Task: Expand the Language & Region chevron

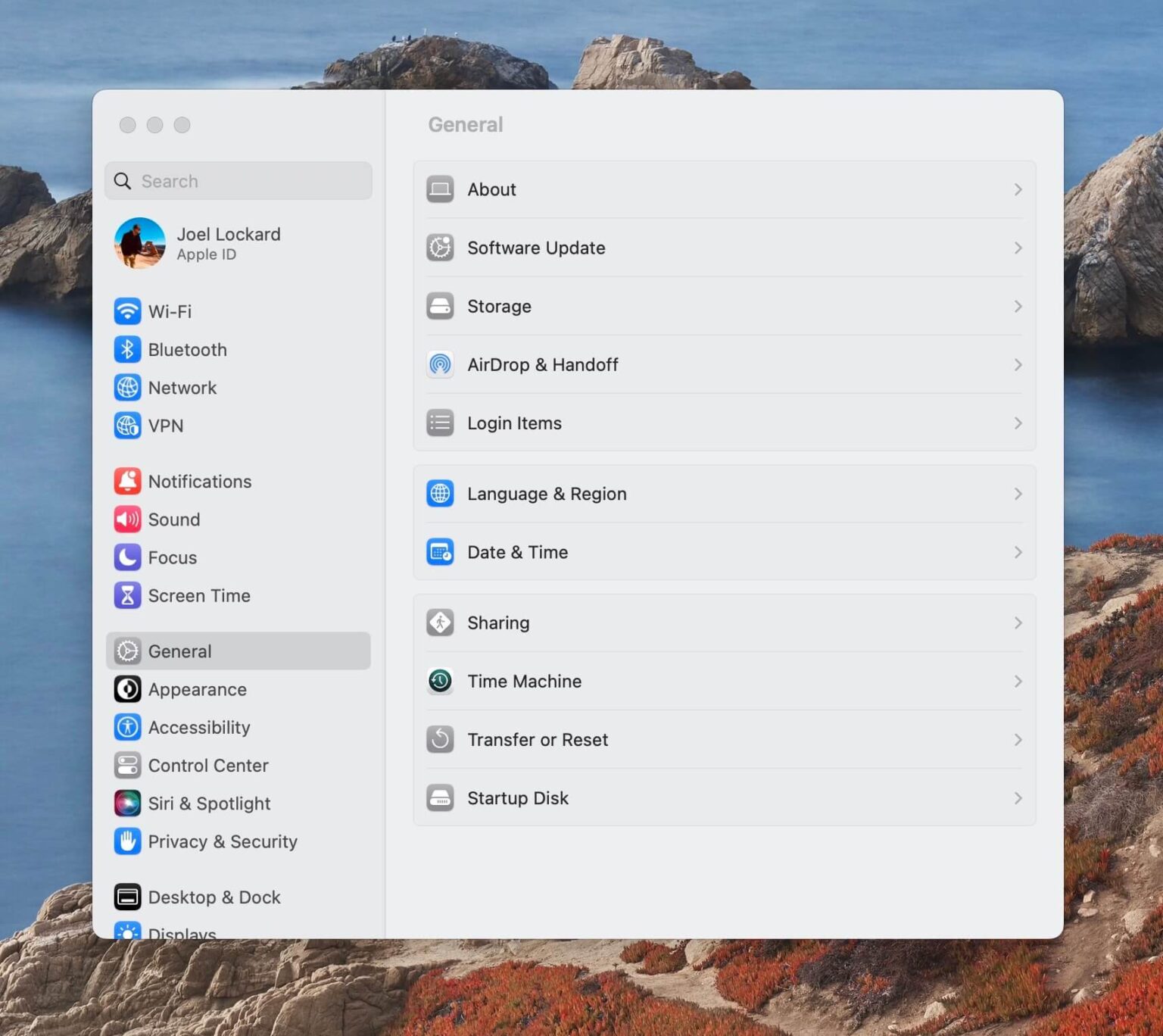Action: click(1018, 494)
